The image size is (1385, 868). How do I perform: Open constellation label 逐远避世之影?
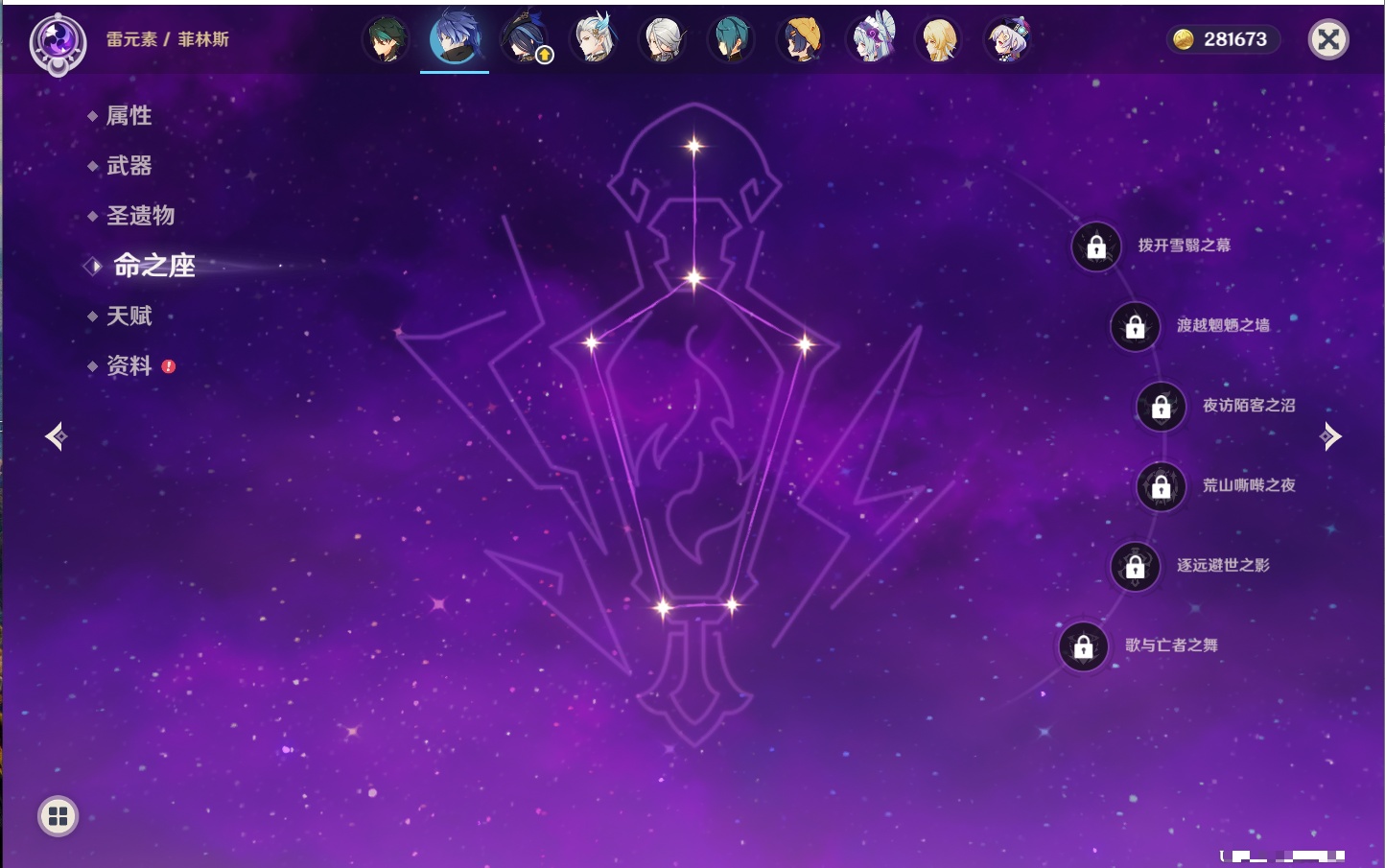1223,565
